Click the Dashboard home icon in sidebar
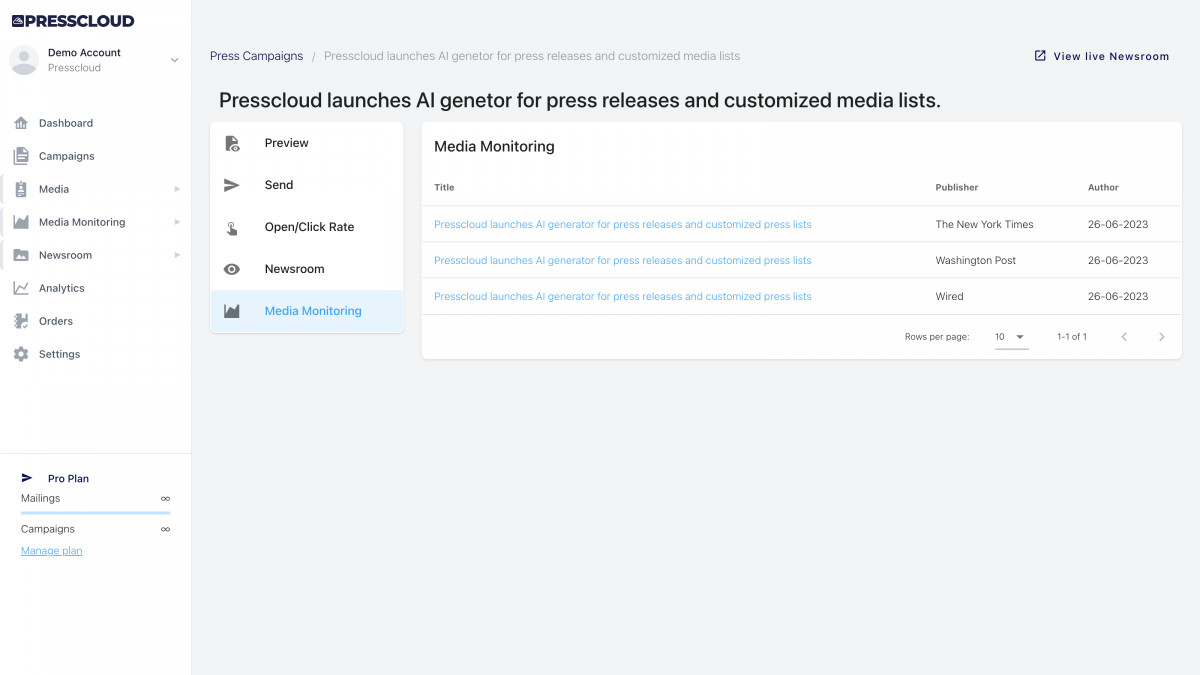 coord(20,123)
